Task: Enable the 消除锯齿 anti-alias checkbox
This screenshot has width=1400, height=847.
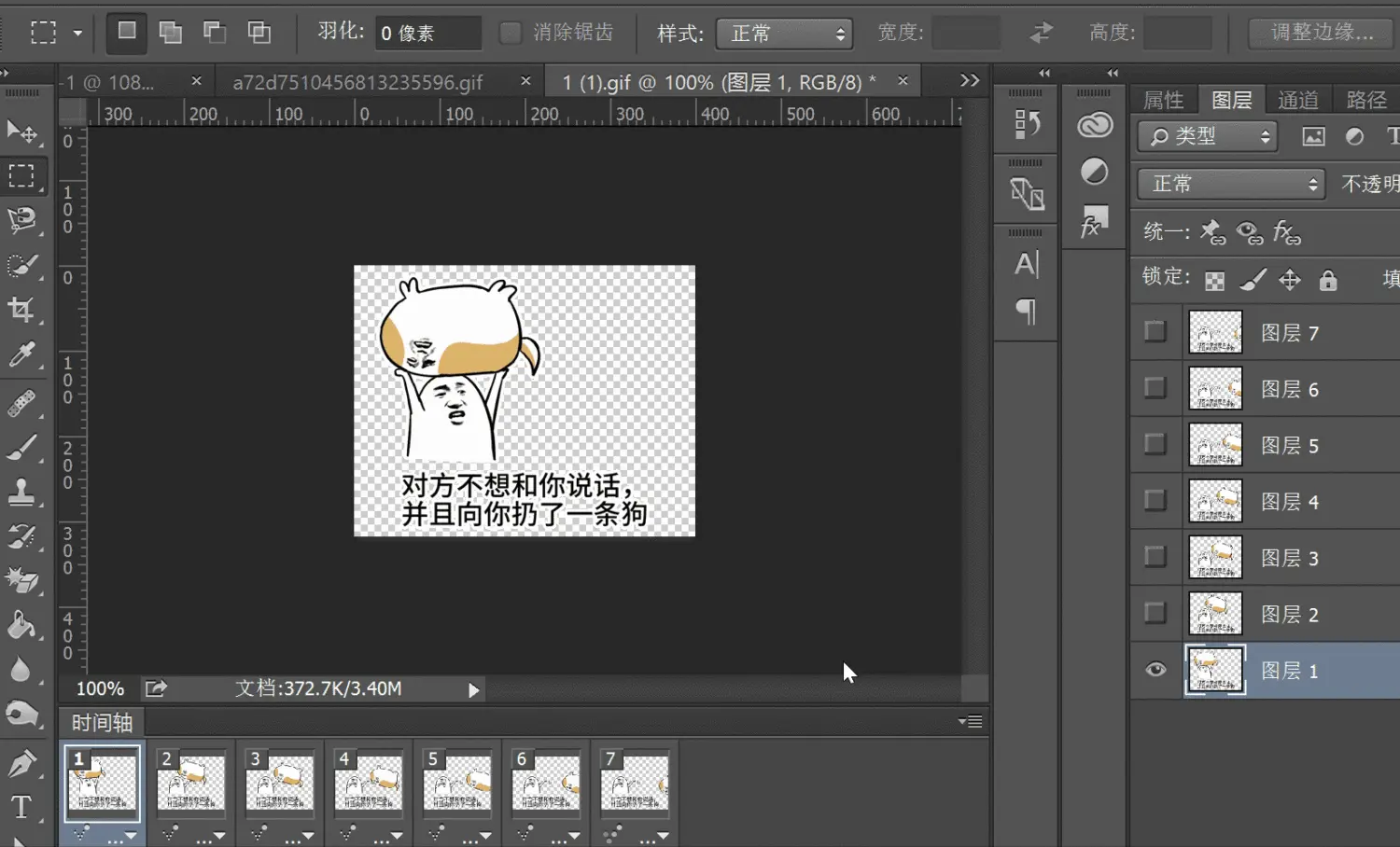Action: pyautogui.click(x=510, y=34)
